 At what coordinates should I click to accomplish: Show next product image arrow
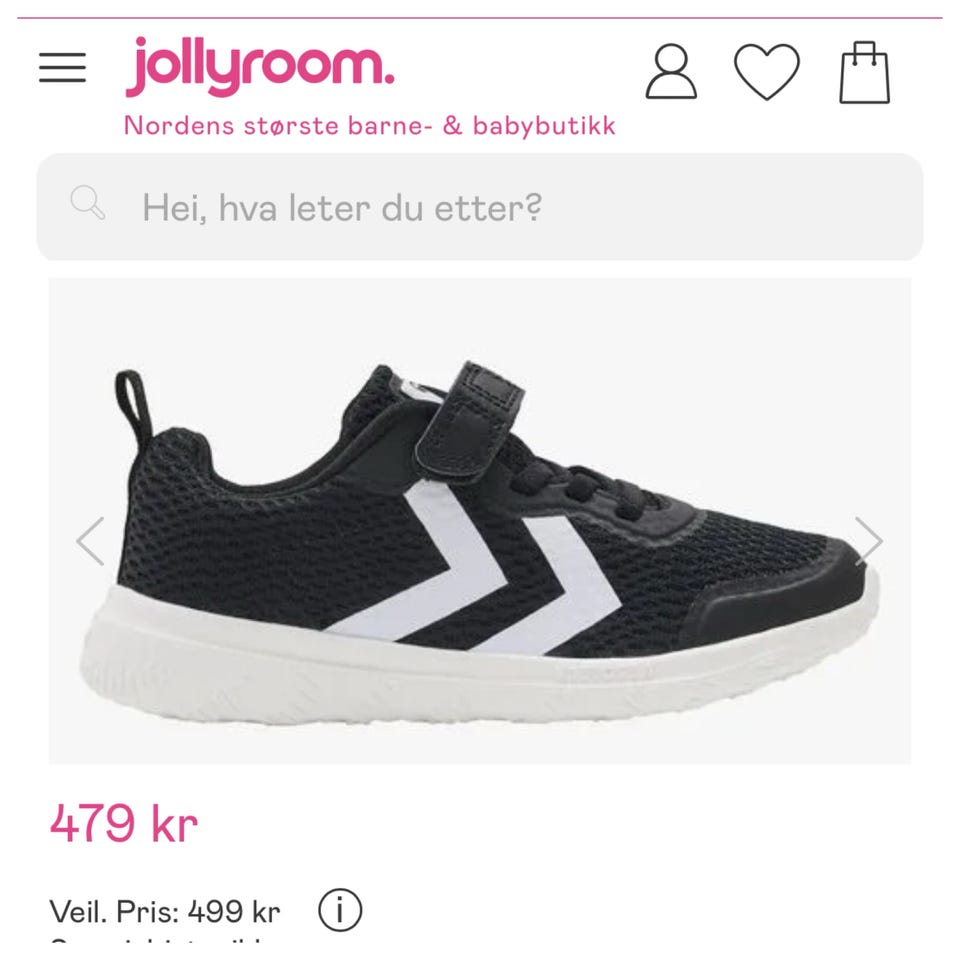tap(868, 541)
